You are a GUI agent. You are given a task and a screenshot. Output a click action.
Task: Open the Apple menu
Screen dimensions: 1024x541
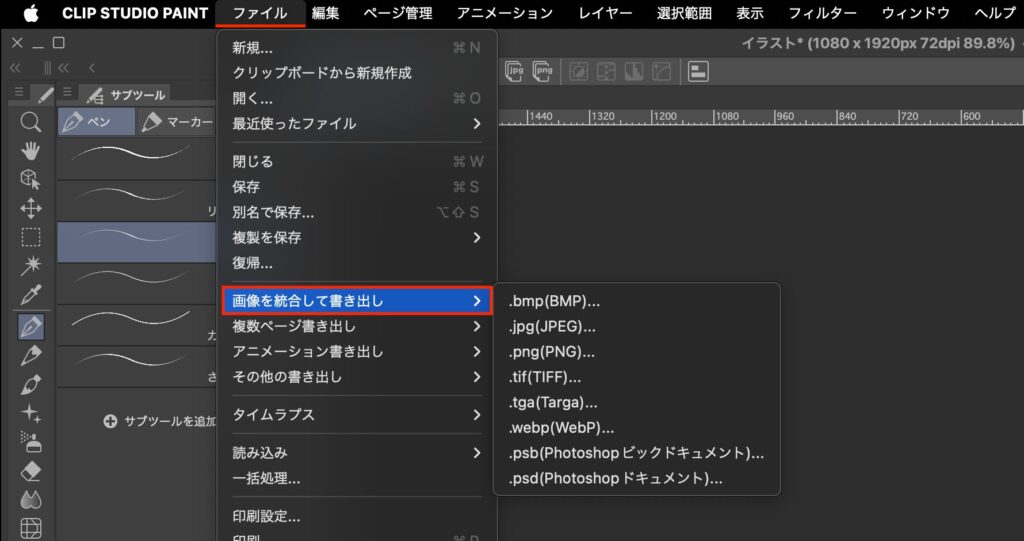[x=30, y=13]
